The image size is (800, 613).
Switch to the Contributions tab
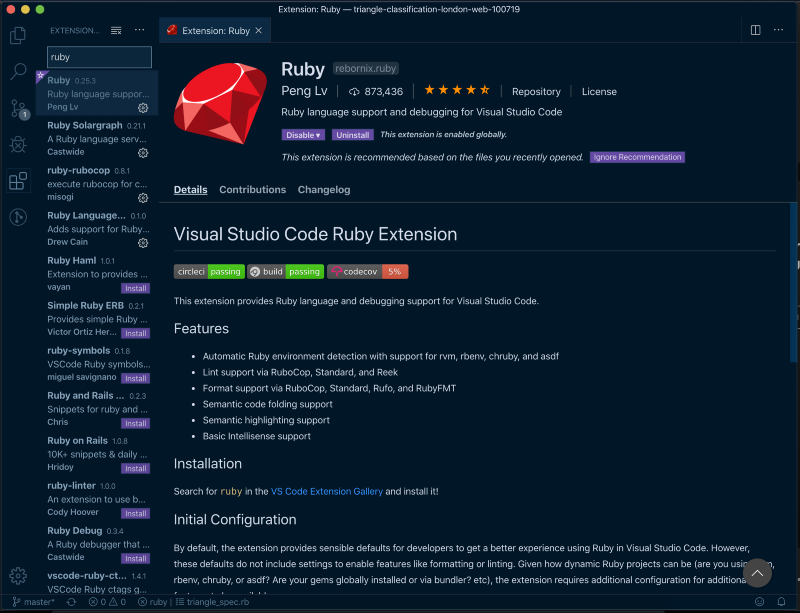pyautogui.click(x=253, y=189)
